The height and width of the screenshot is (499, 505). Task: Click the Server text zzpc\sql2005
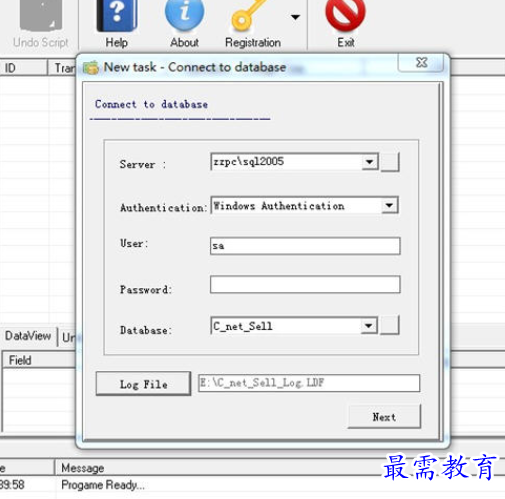click(249, 162)
